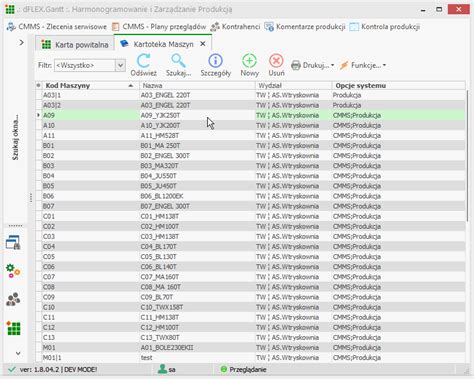The width and height of the screenshot is (474, 379).
Task: Click the windows list sidebar icon
Action: [x=13, y=243]
